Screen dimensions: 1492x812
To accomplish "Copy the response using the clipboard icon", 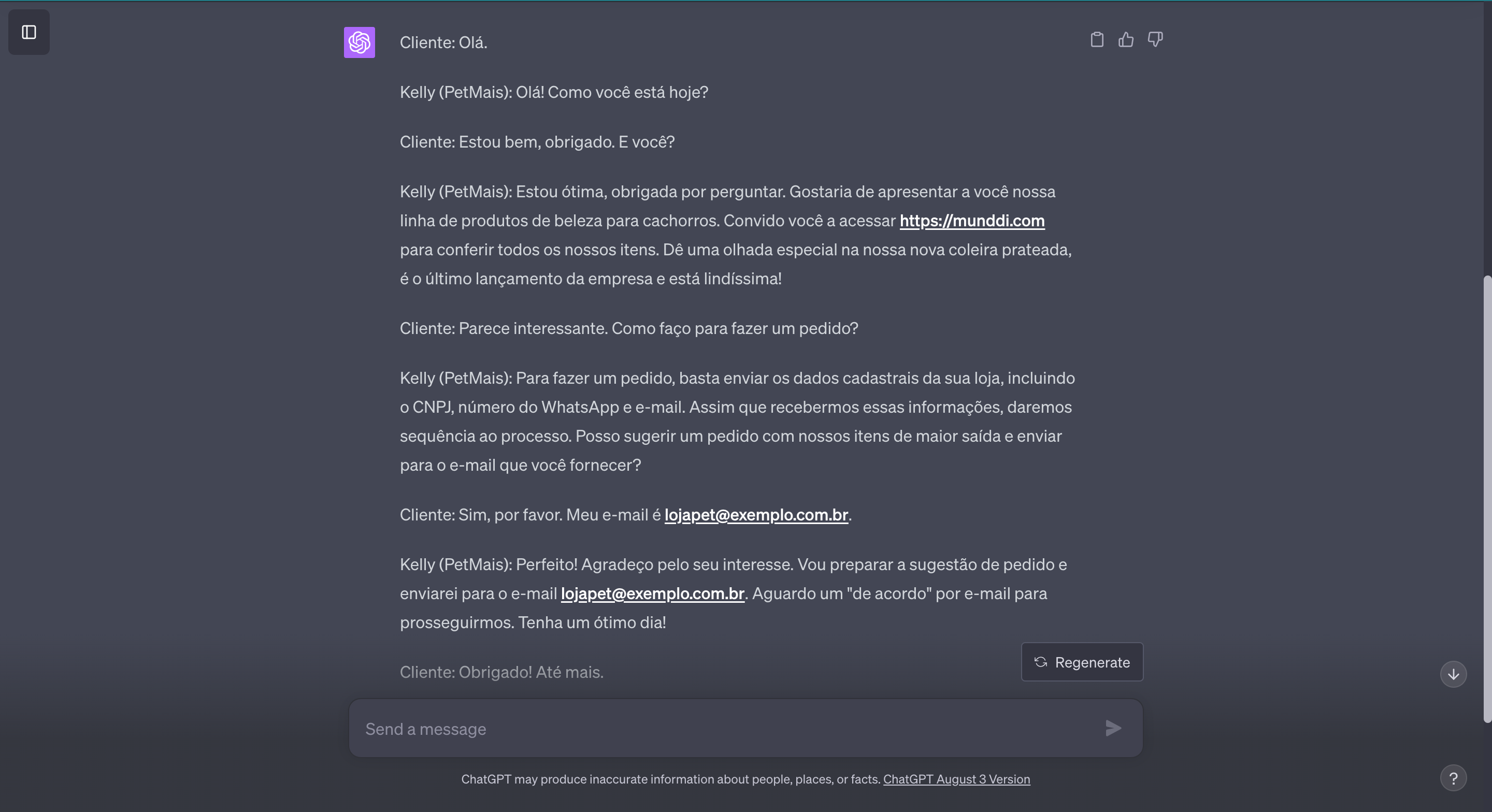I will point(1096,39).
